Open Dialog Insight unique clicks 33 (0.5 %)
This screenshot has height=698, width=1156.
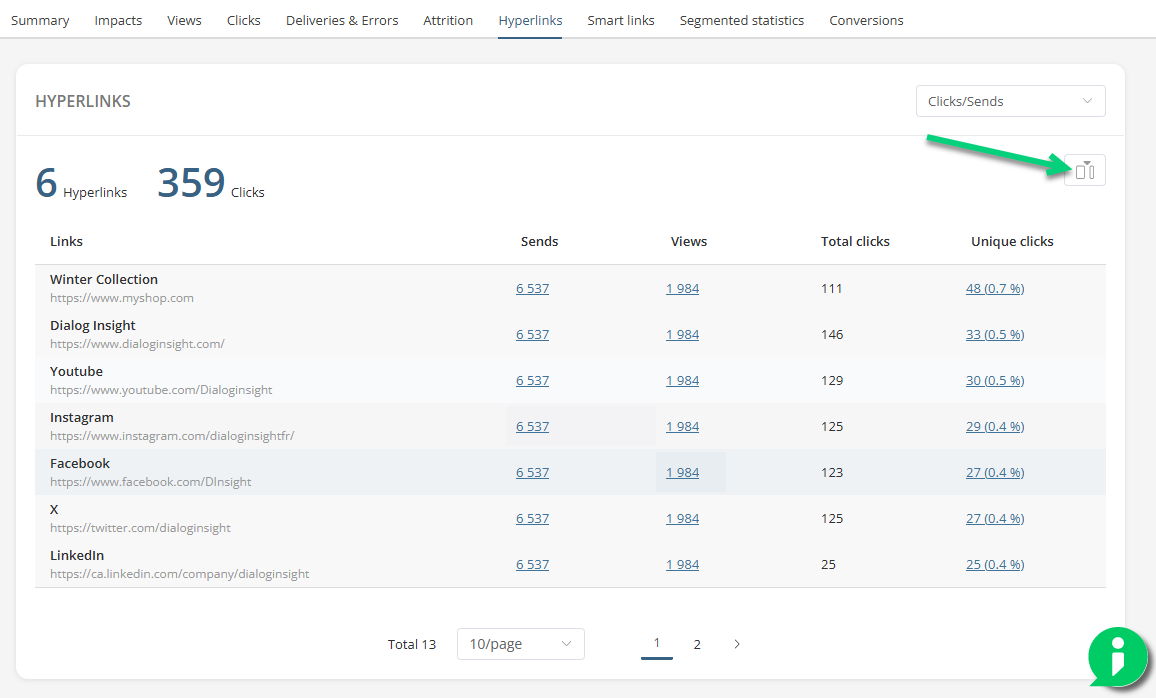coord(995,335)
